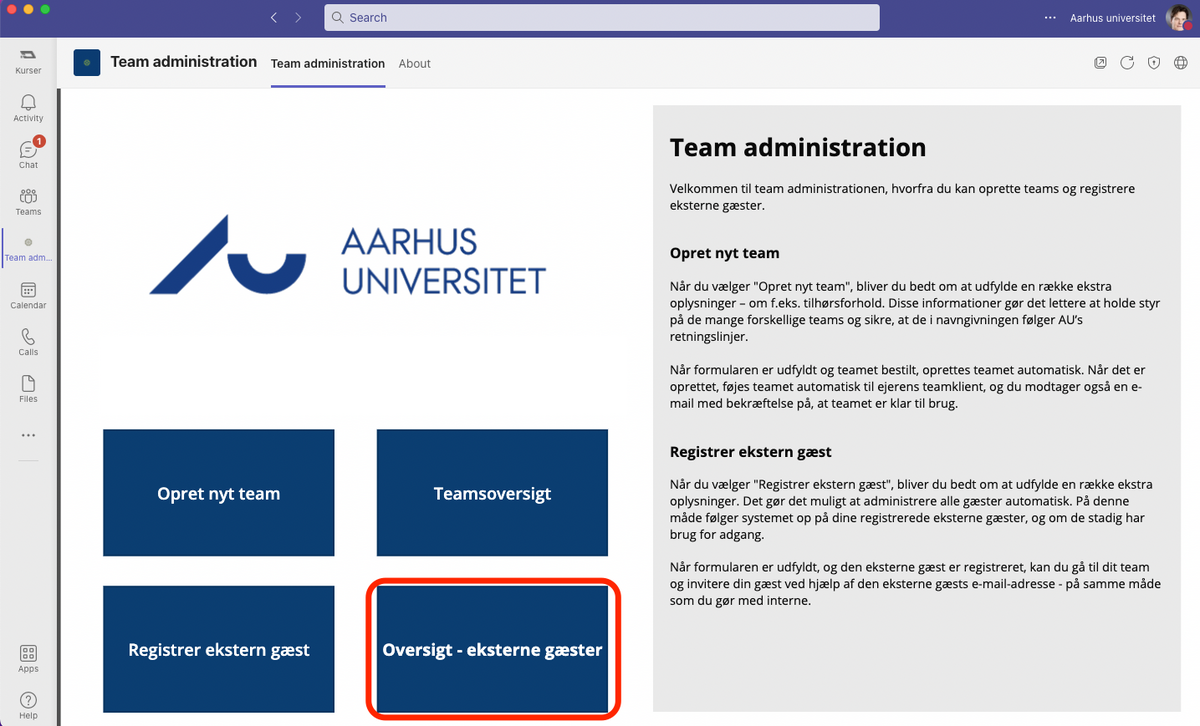This screenshot has height=726, width=1200.
Task: Open Teamsoversigt
Action: coord(492,493)
